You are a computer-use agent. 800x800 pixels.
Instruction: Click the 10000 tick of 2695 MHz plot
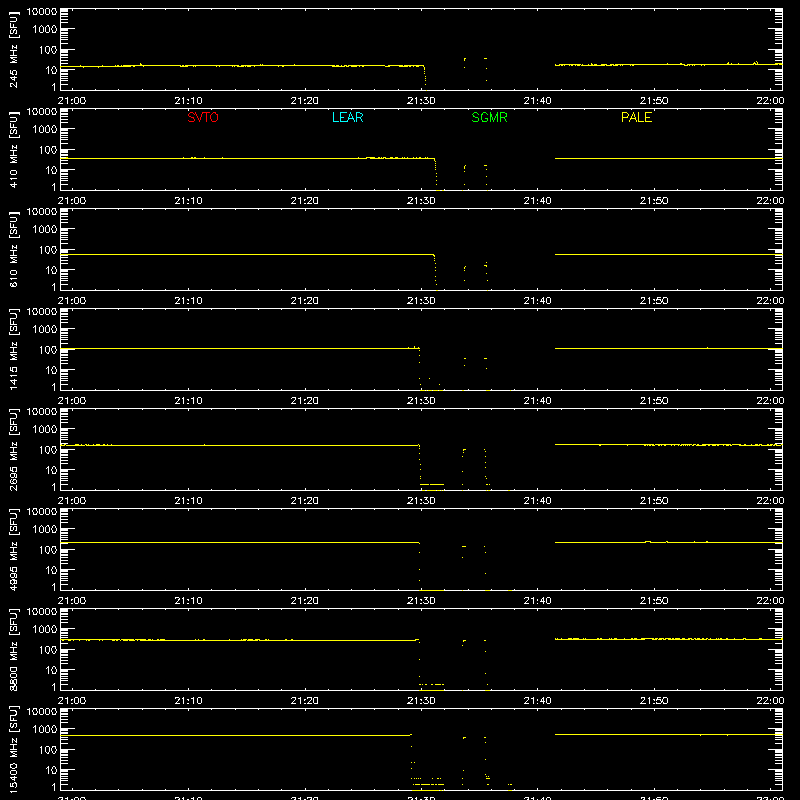click(42, 412)
